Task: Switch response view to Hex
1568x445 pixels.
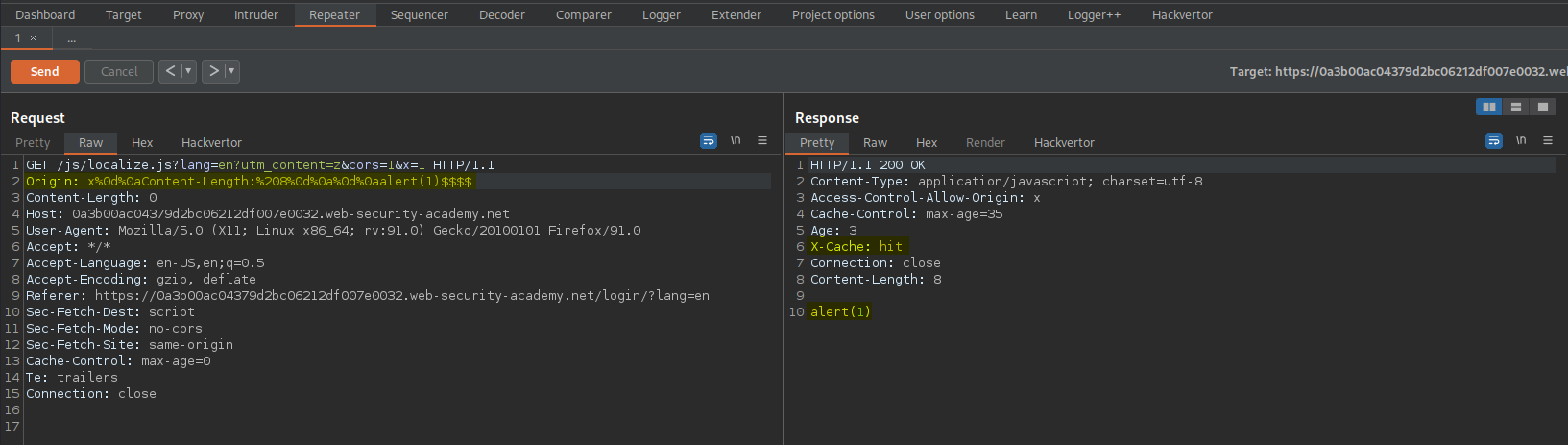Action: pos(927,142)
